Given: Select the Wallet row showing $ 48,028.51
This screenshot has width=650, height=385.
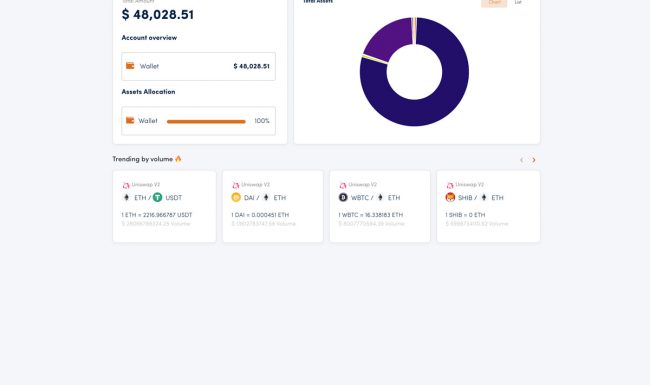Looking at the screenshot, I should click(199, 66).
